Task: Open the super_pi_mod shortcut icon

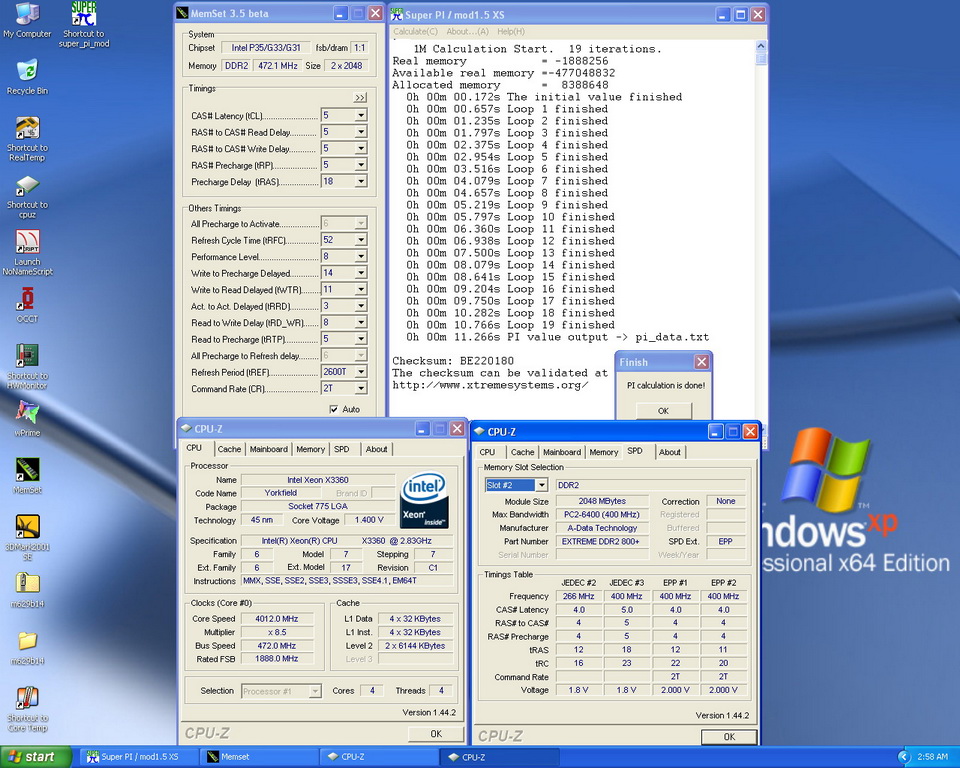Action: pyautogui.click(x=84, y=24)
